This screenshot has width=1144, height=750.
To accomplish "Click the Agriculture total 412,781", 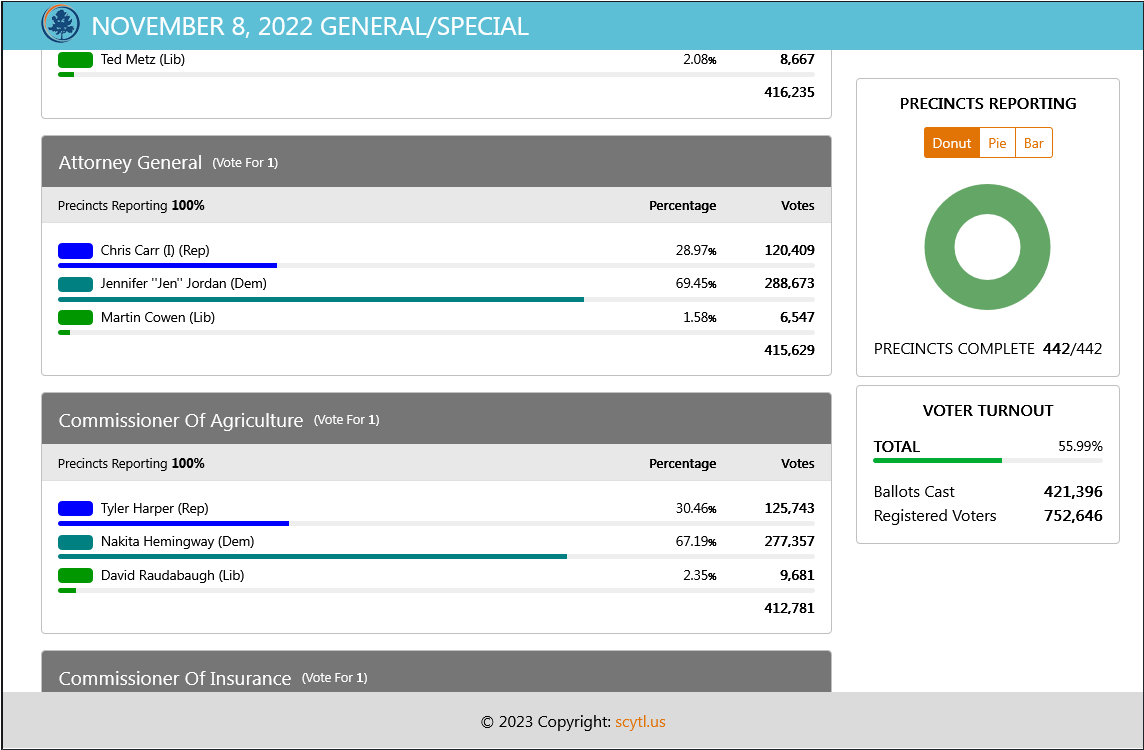I will click(x=789, y=608).
